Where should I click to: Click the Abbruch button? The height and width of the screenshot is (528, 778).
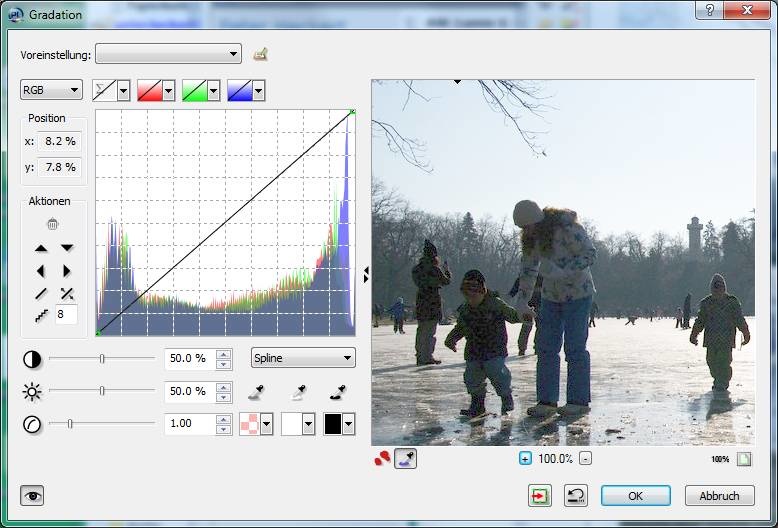coord(719,496)
